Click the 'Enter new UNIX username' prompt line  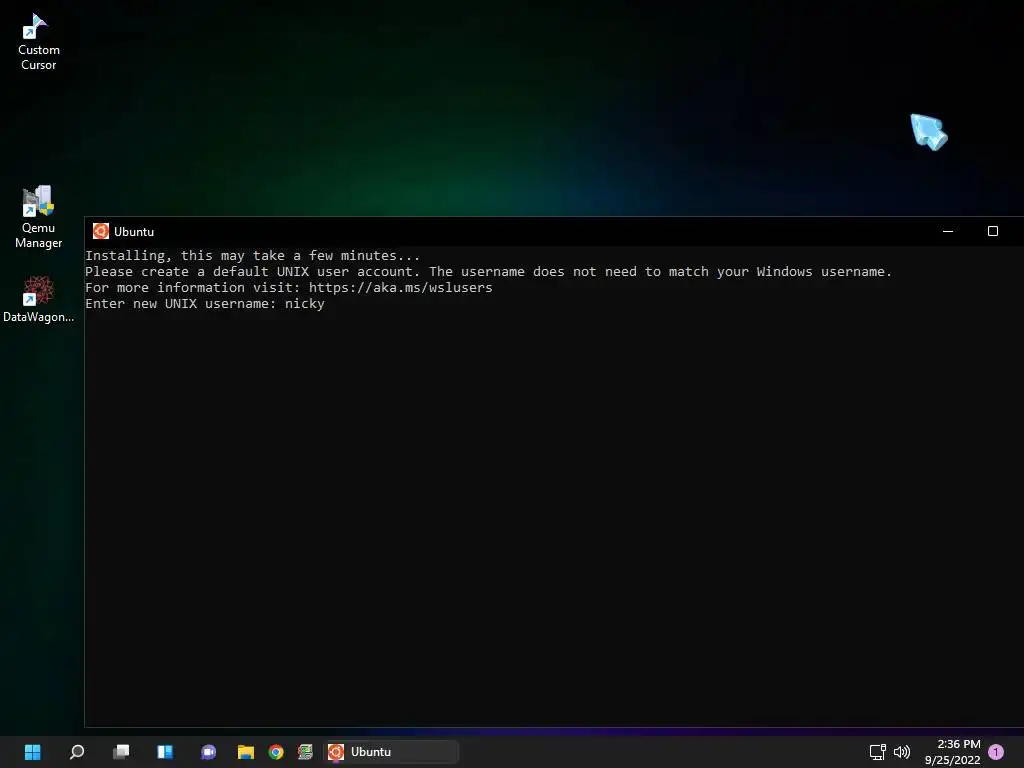pyautogui.click(x=204, y=304)
